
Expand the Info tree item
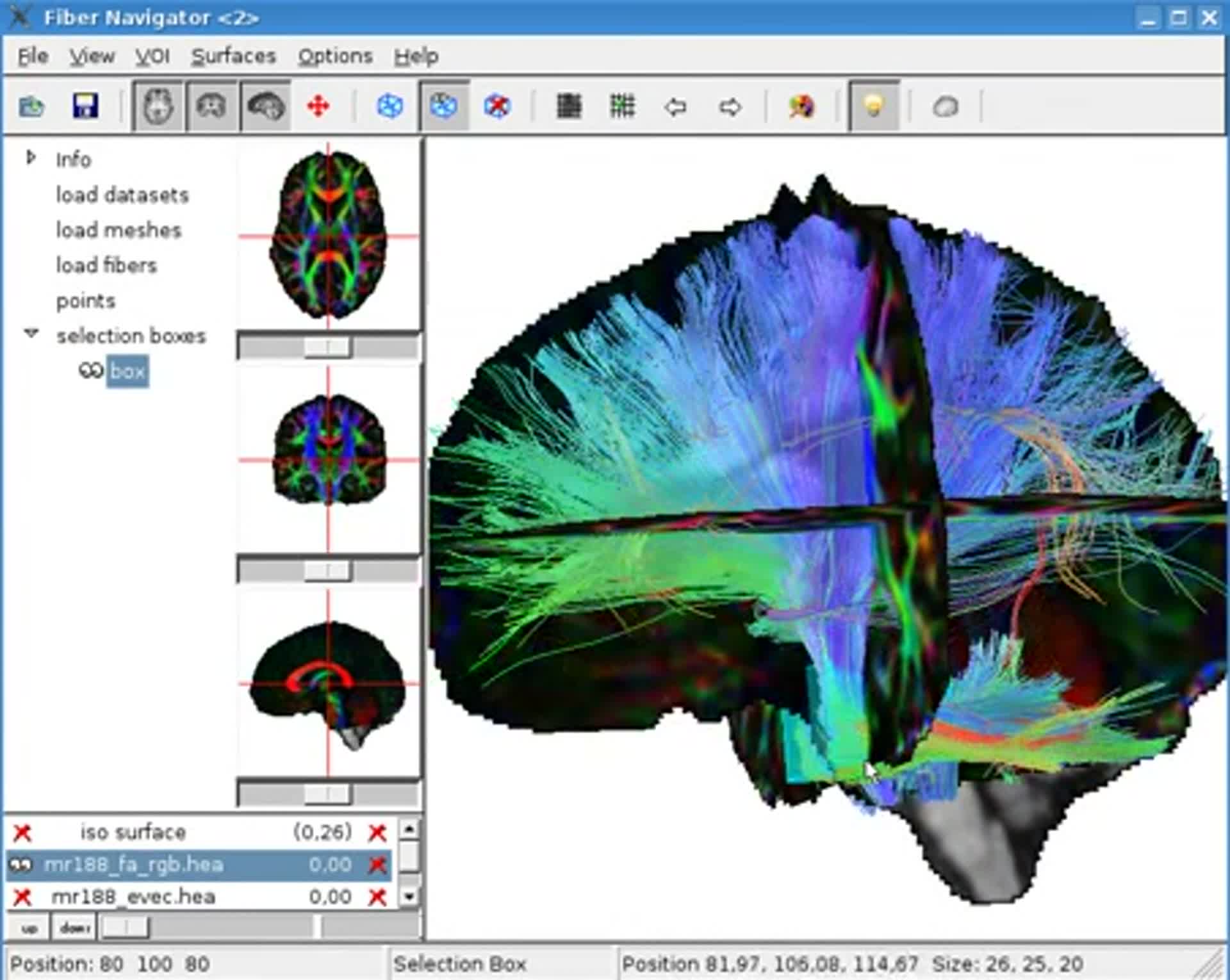click(x=31, y=158)
